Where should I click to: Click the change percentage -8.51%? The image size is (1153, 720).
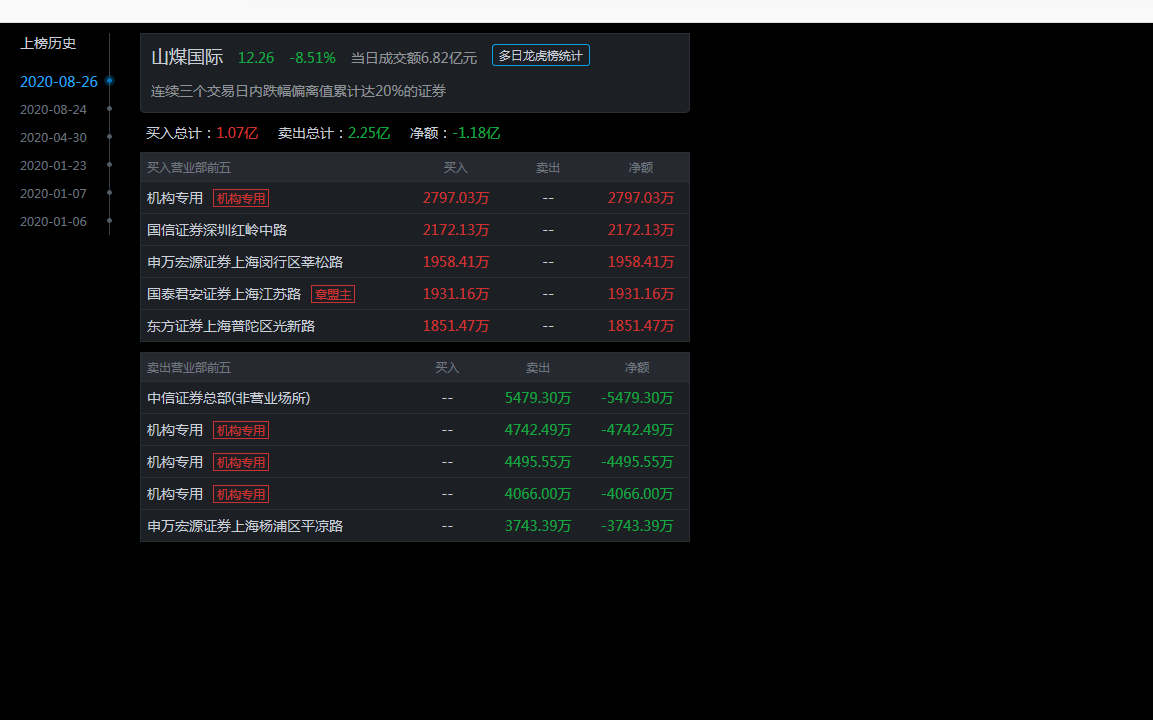tap(313, 57)
